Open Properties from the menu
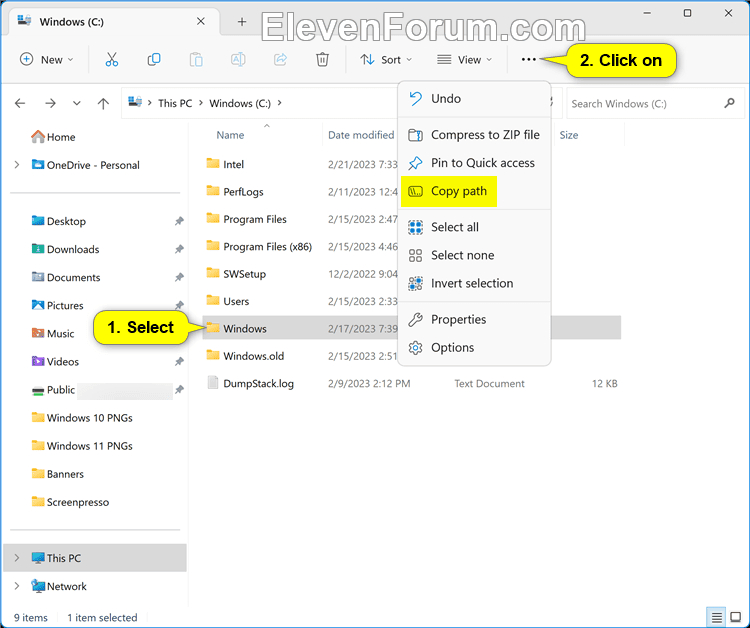 pyautogui.click(x=474, y=319)
